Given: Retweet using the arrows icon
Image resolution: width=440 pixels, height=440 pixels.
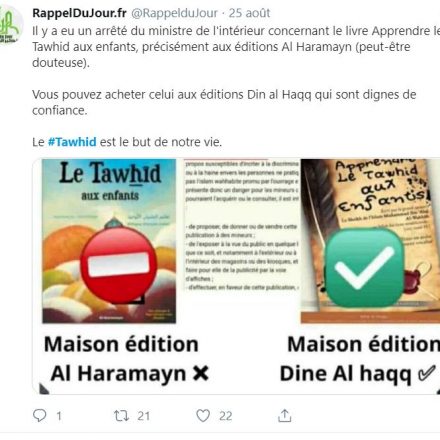Looking at the screenshot, I should tap(121, 416).
